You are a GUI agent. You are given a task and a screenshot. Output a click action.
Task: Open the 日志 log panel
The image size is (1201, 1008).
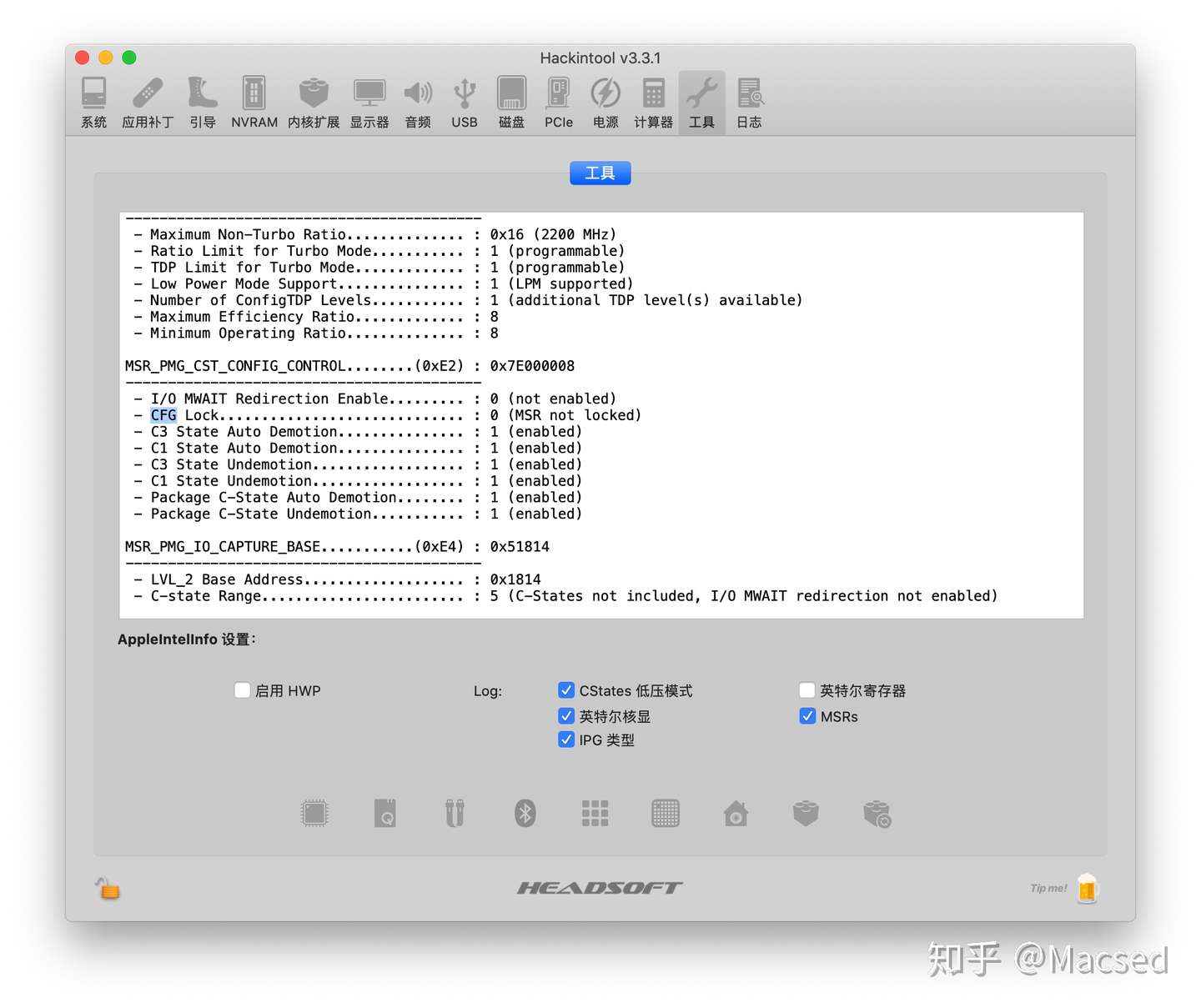click(x=749, y=100)
